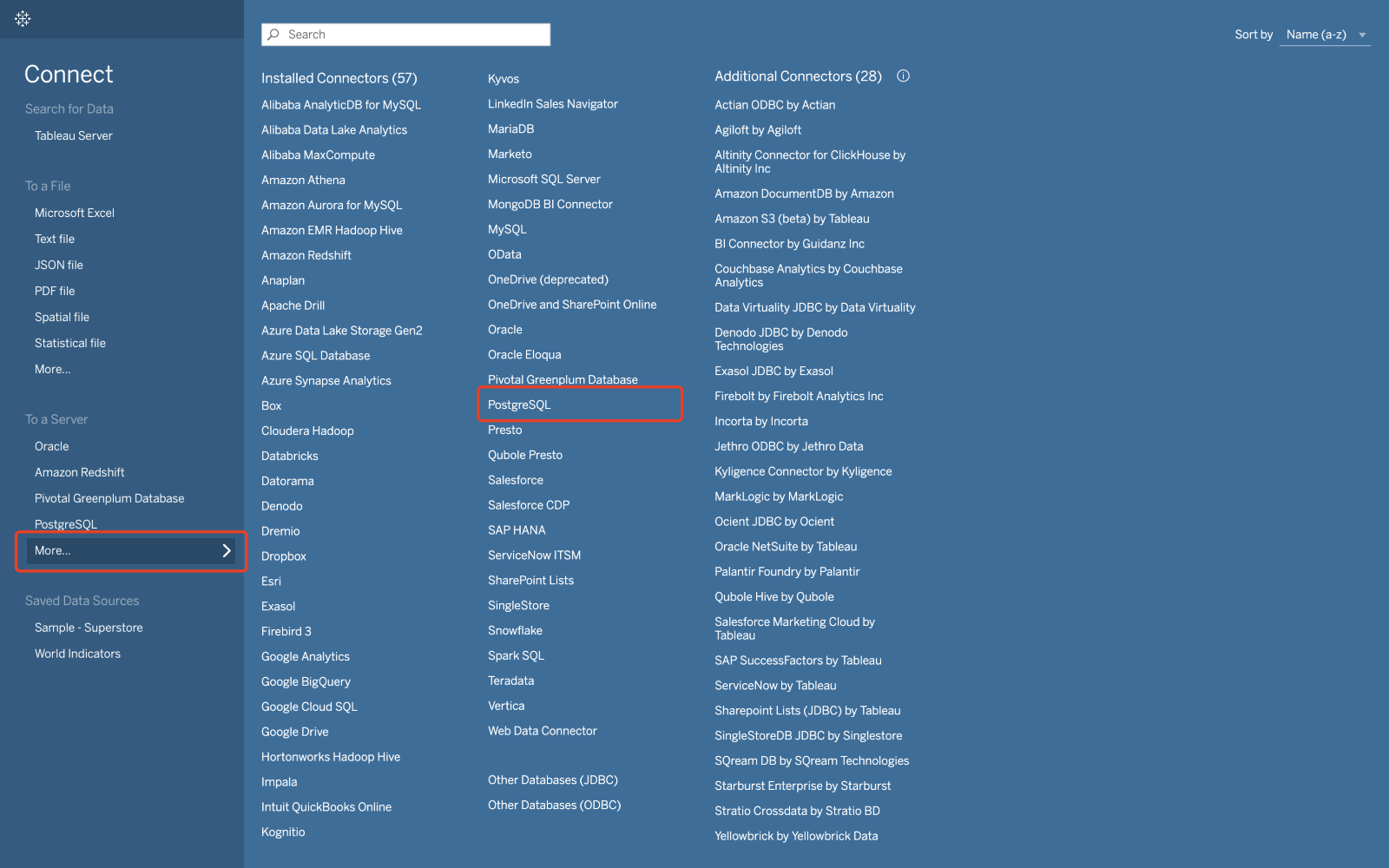Select MariaDB connector
The image size is (1389, 868).
(x=510, y=128)
